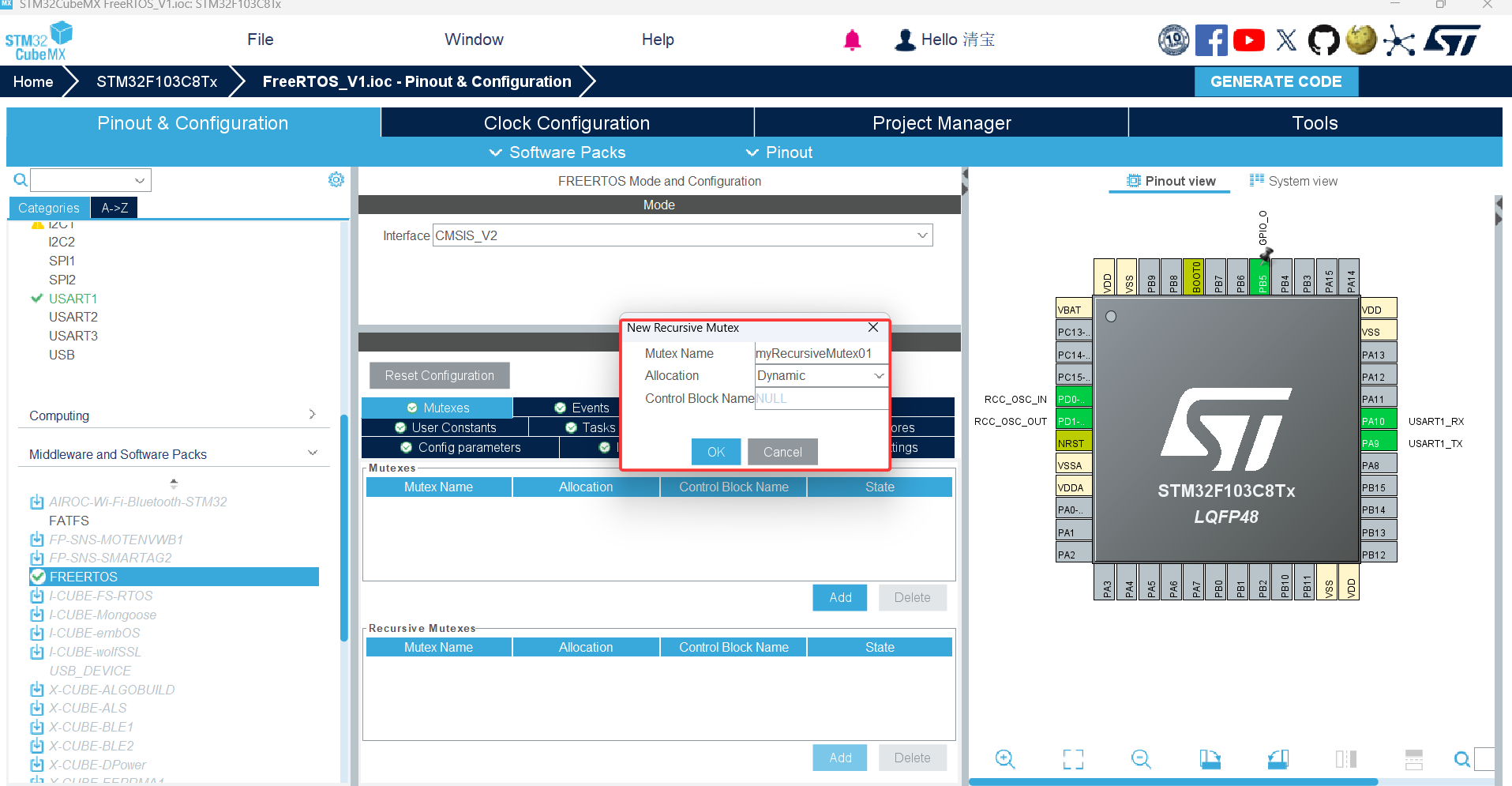Rotate the chip counterclockwise
Image resolution: width=1512 pixels, height=786 pixels.
tap(1278, 759)
